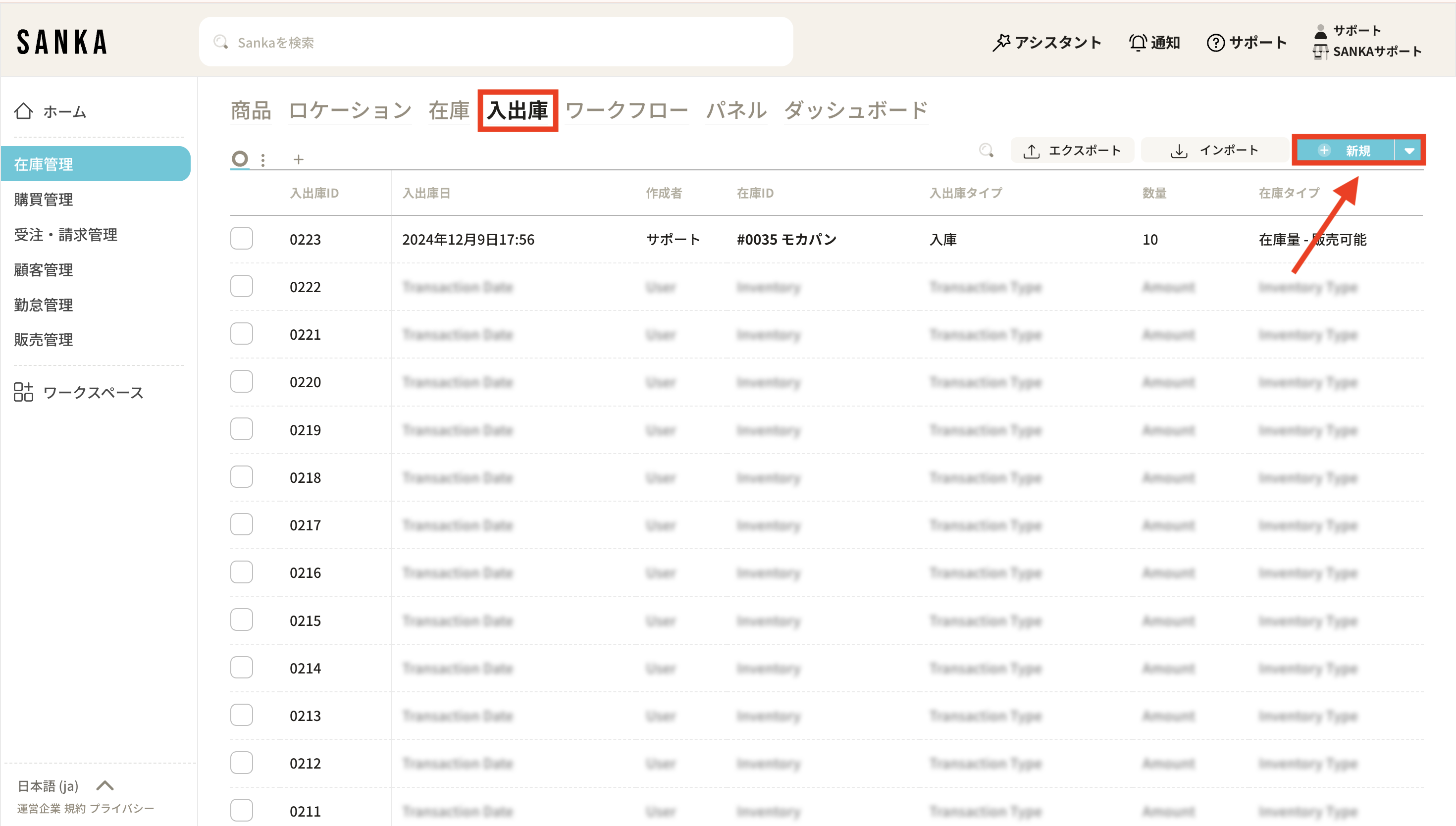Click the Support question mark icon
1456x826 pixels.
coord(1215,43)
